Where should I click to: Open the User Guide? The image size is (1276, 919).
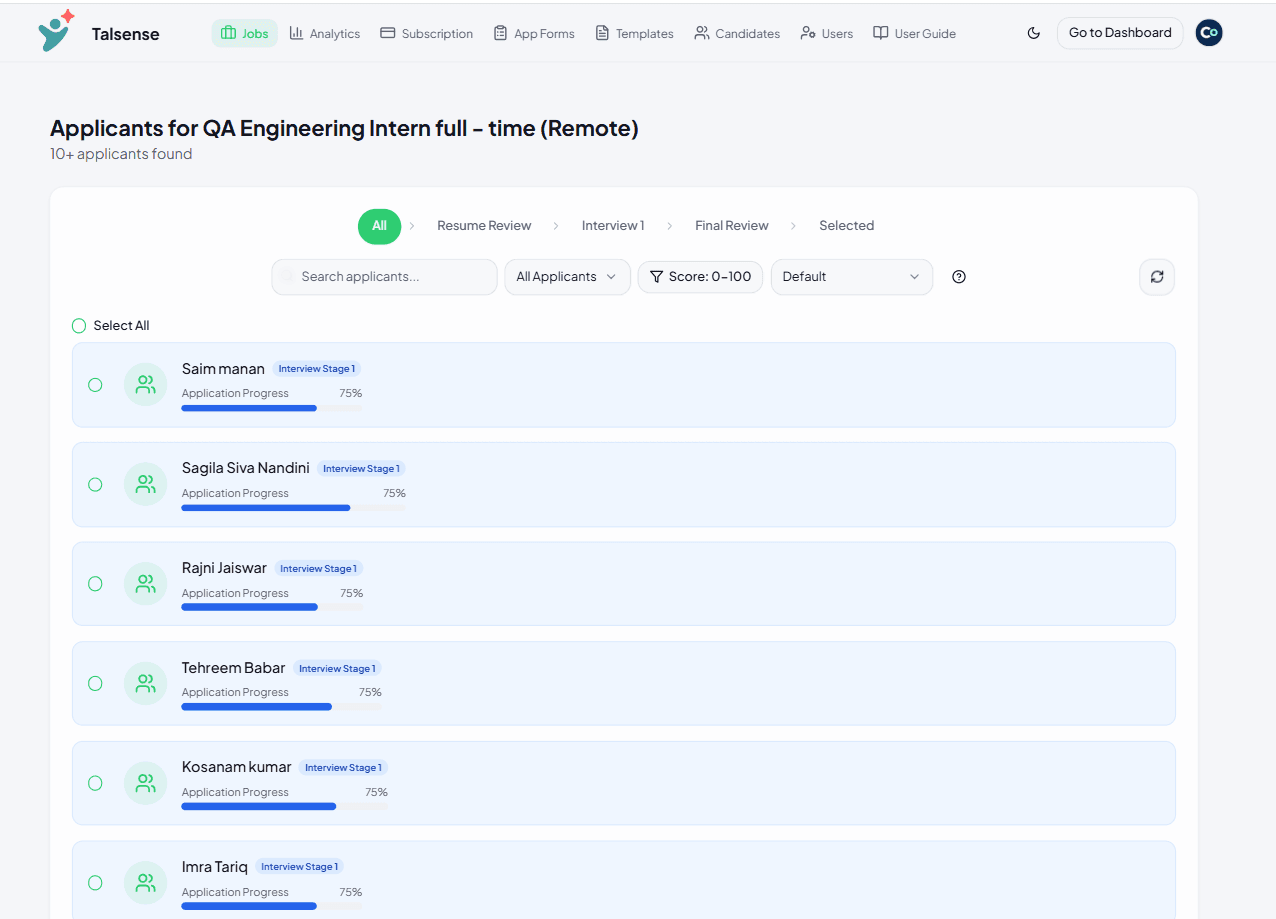pos(915,33)
